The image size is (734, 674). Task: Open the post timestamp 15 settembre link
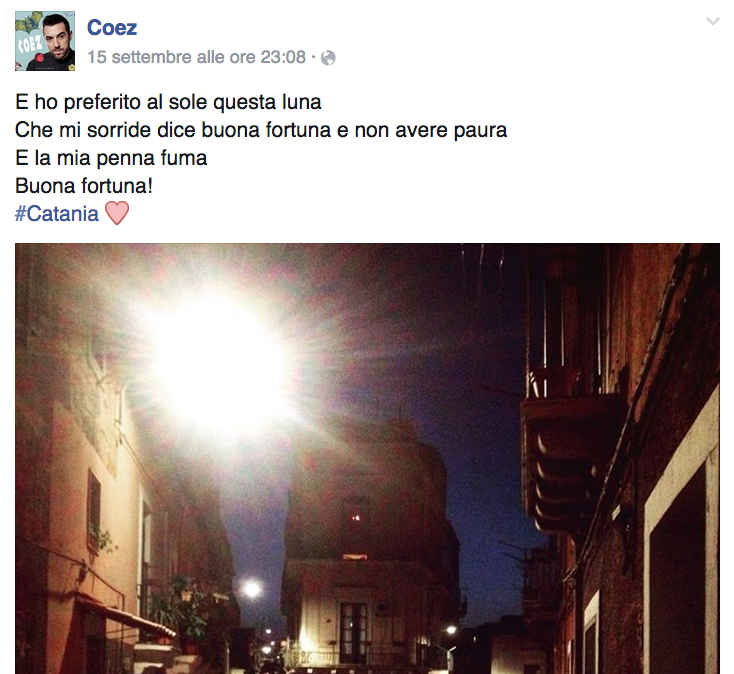(197, 57)
